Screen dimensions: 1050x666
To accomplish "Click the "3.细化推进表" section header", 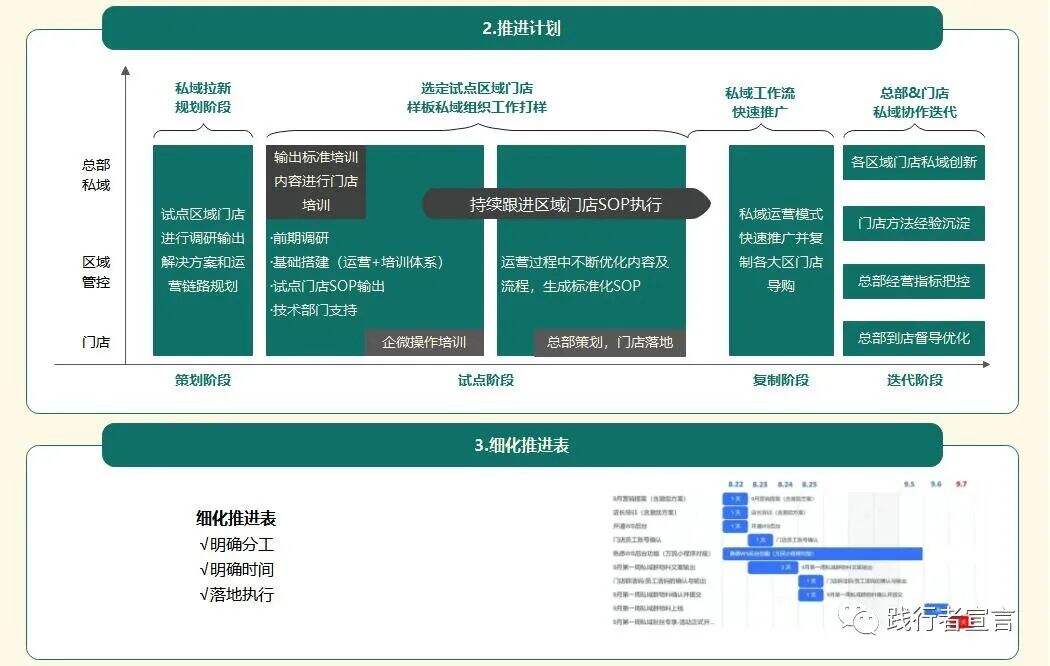I will [x=522, y=445].
